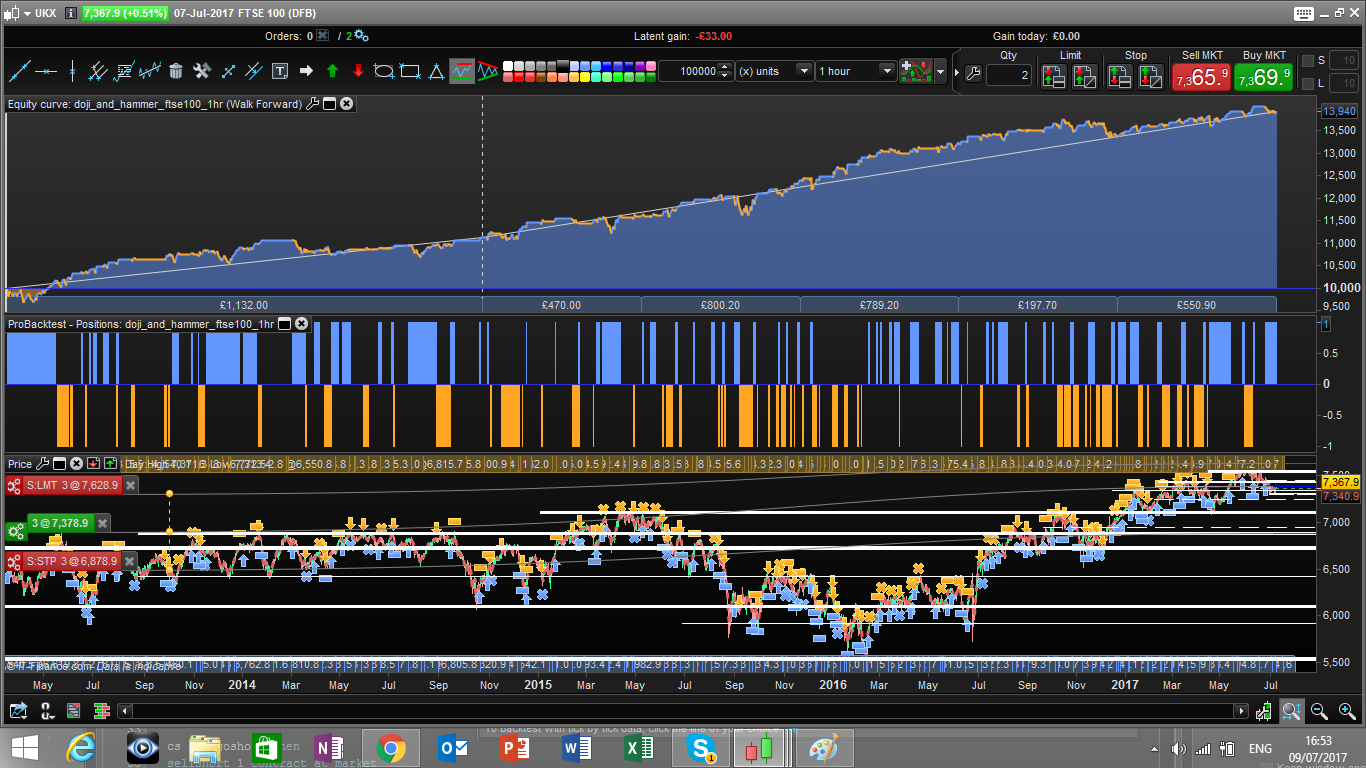Pick the green up arrow drawing tool
This screenshot has height=768, width=1366.
pyautogui.click(x=332, y=71)
